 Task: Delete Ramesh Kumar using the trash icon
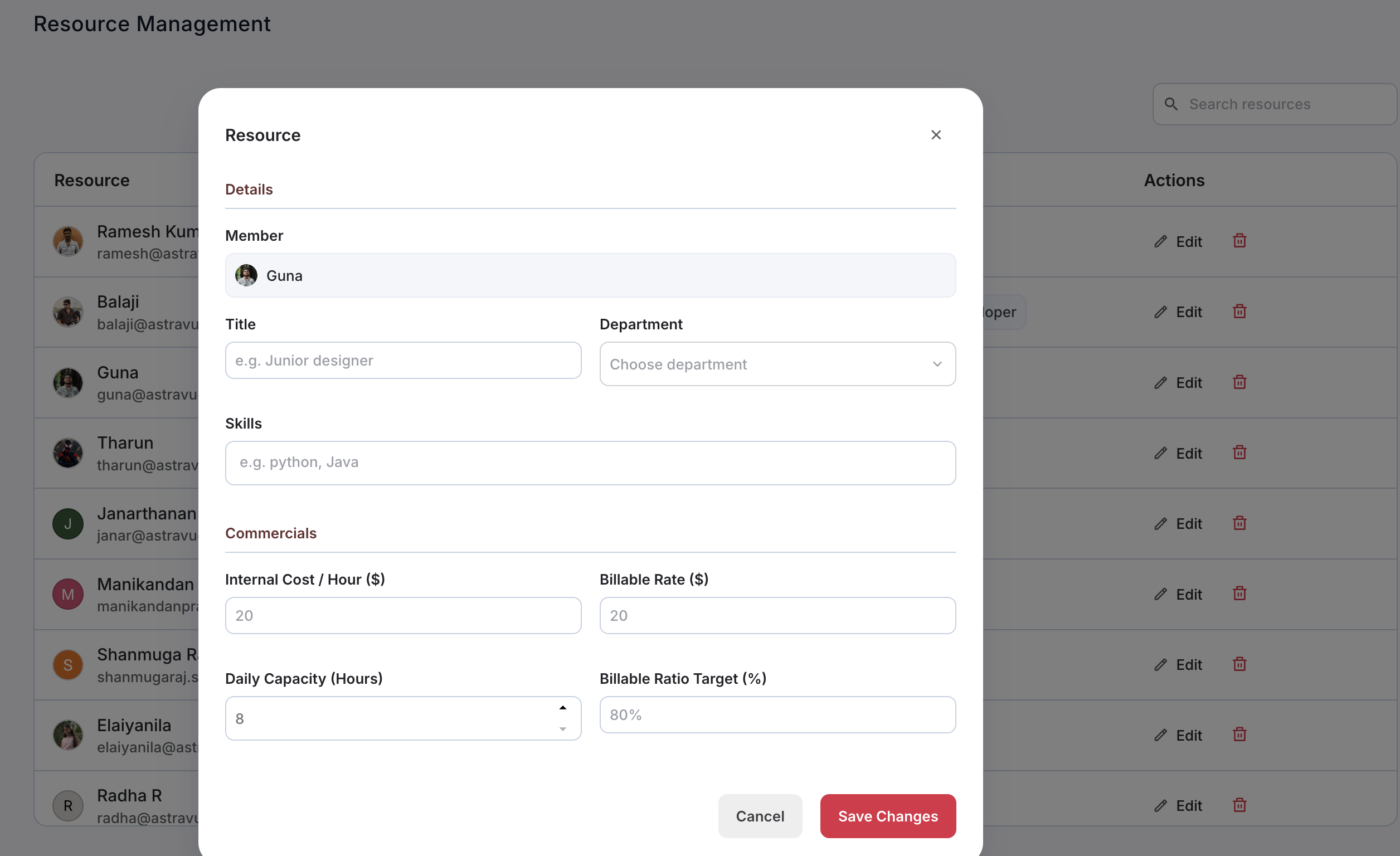click(x=1240, y=241)
